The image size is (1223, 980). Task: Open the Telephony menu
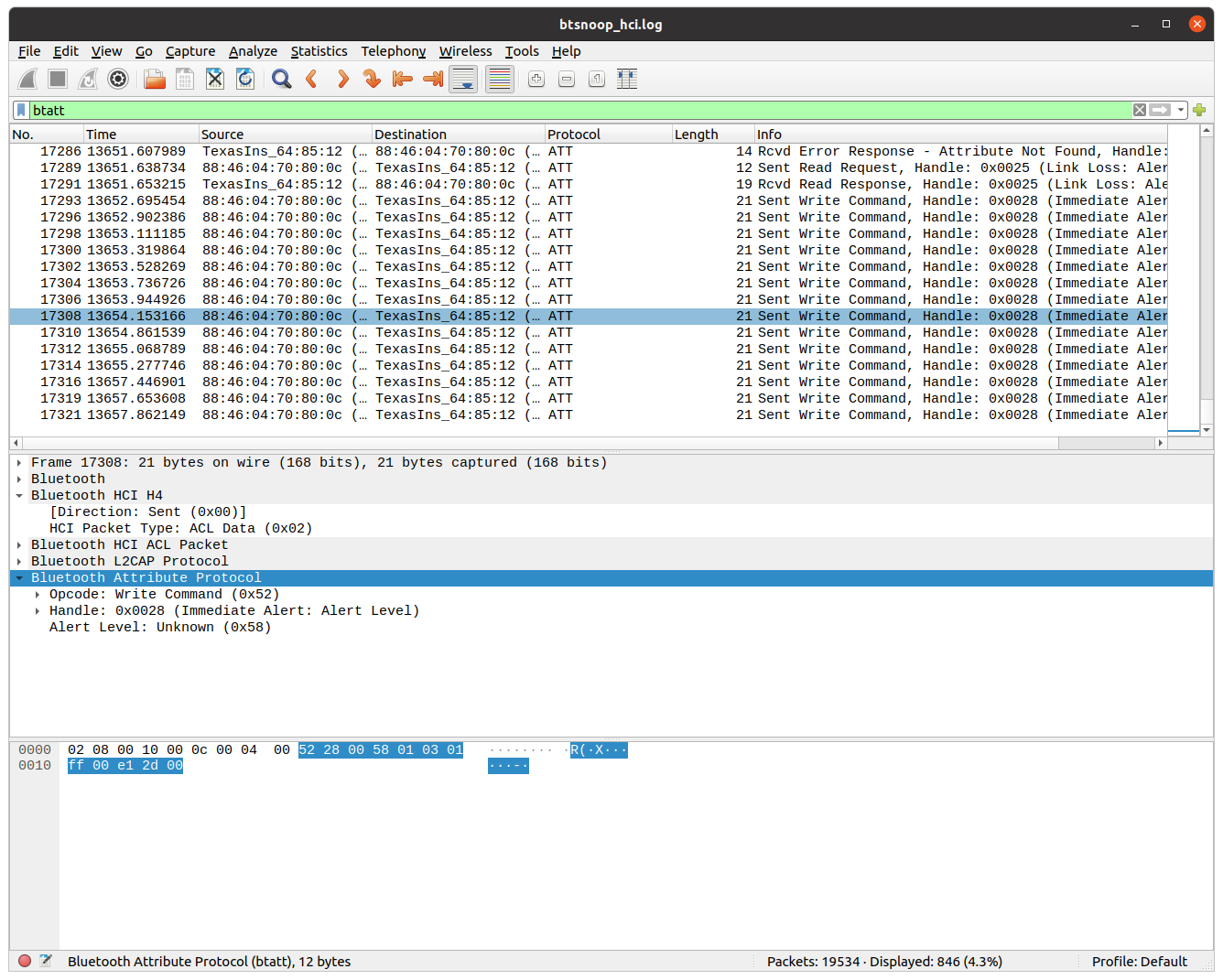coord(393,51)
